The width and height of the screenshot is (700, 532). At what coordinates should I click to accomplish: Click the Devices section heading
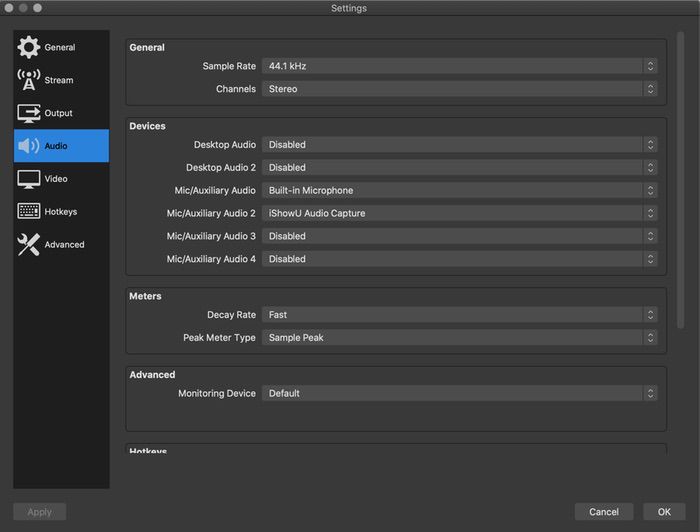coord(147,126)
